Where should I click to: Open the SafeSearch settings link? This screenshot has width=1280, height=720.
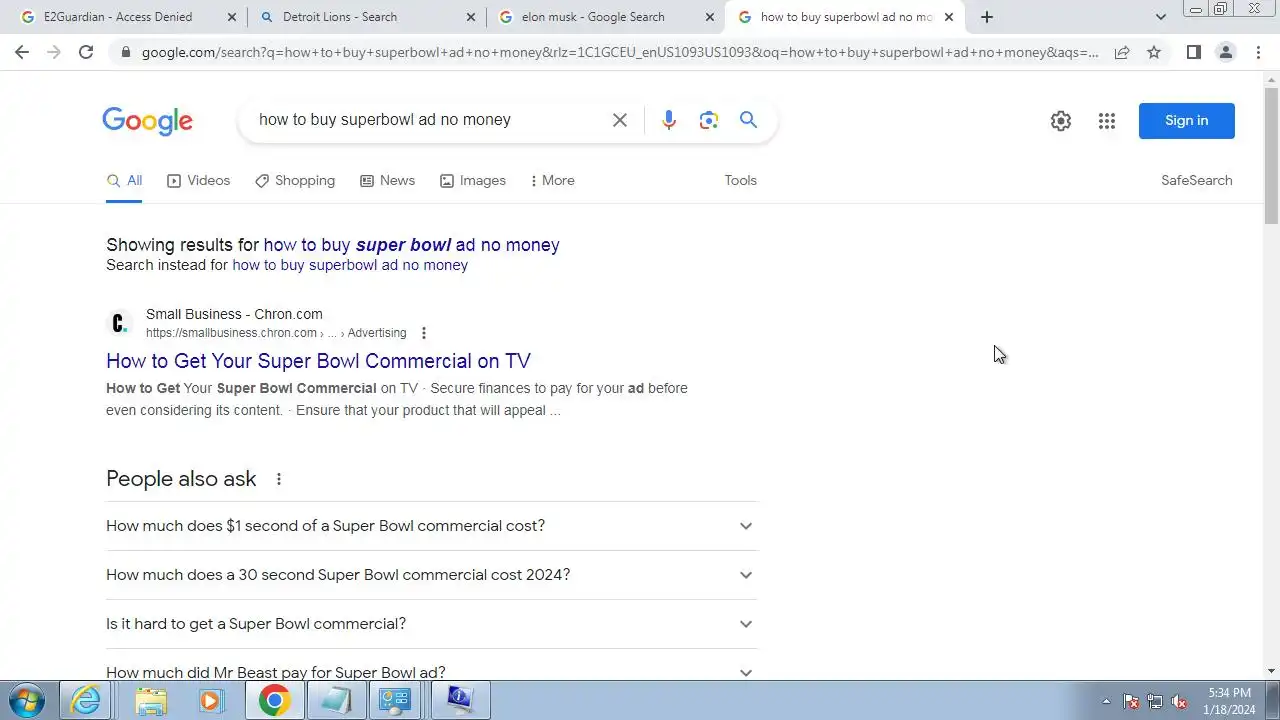tap(1196, 181)
